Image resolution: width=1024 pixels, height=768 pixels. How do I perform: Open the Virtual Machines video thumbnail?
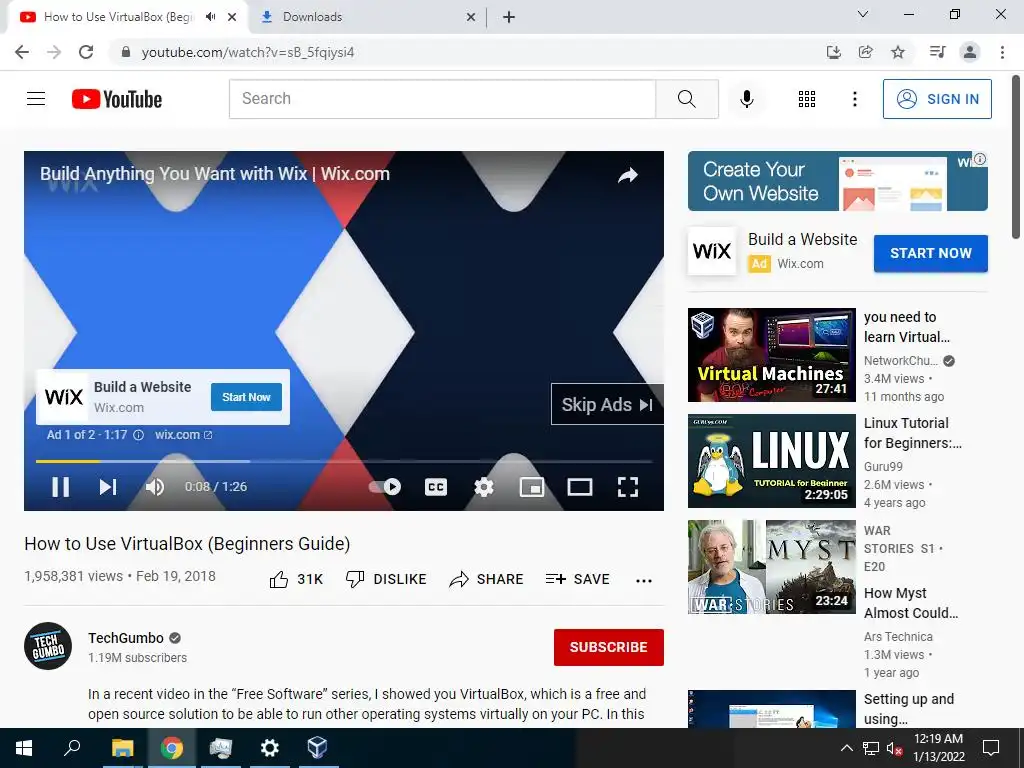772,355
